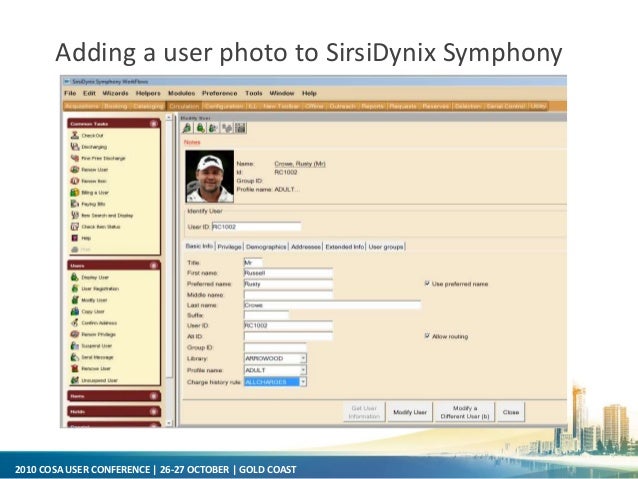Image resolution: width=638 pixels, height=479 pixels.
Task: Switch to the Privilege tab
Action: pyautogui.click(x=229, y=247)
